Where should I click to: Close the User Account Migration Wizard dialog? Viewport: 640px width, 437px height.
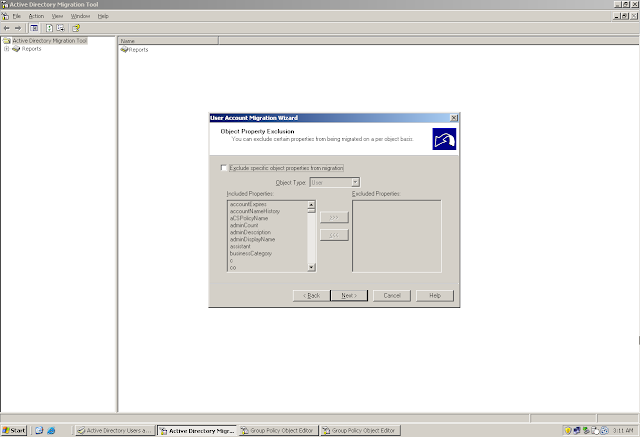[x=453, y=118]
